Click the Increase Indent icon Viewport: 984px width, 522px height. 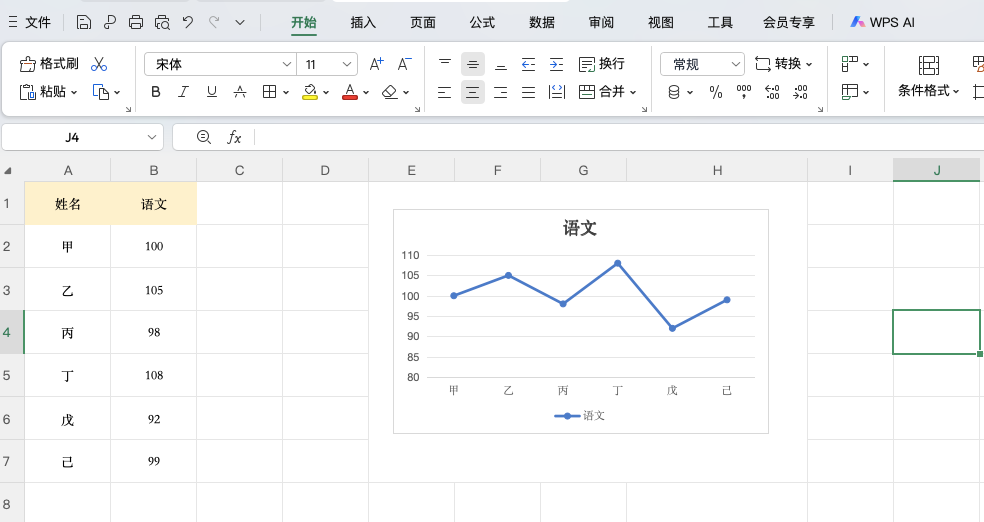click(556, 64)
